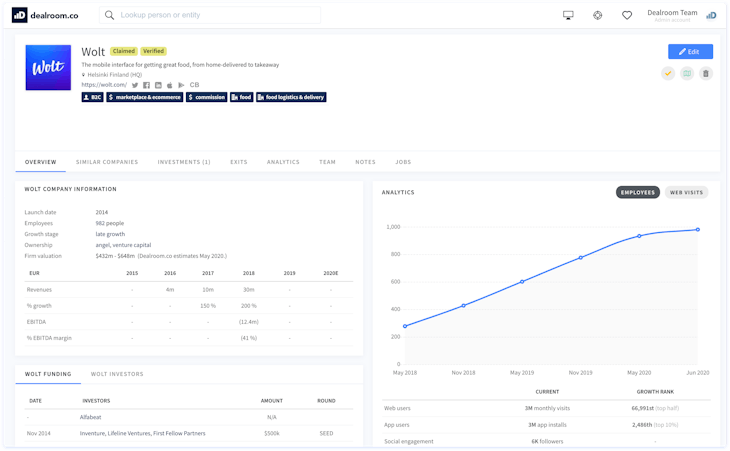Click the 2,486th growth rank value
The image size is (730, 451).
click(642, 424)
